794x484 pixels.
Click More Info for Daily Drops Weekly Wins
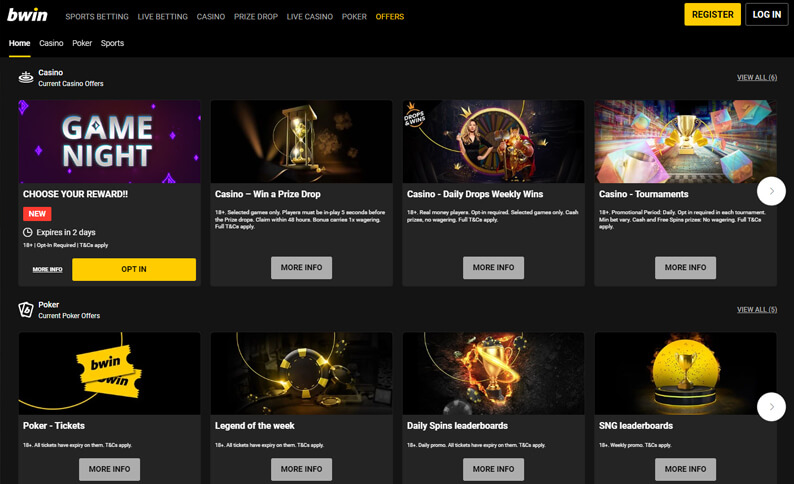(493, 268)
